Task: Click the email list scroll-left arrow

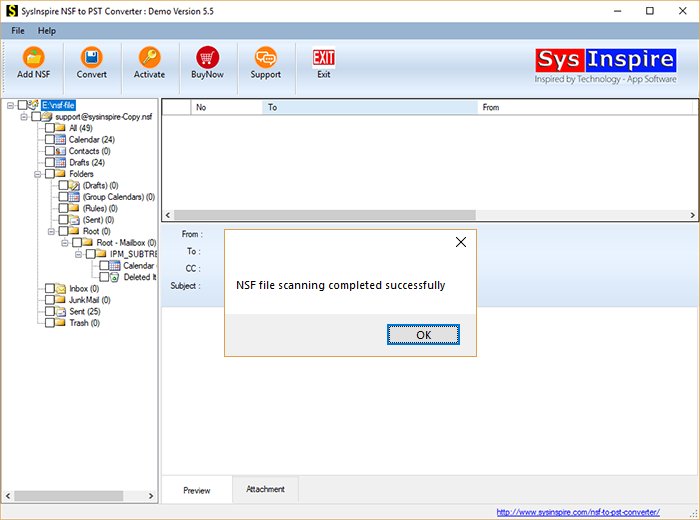Action: click(168, 215)
